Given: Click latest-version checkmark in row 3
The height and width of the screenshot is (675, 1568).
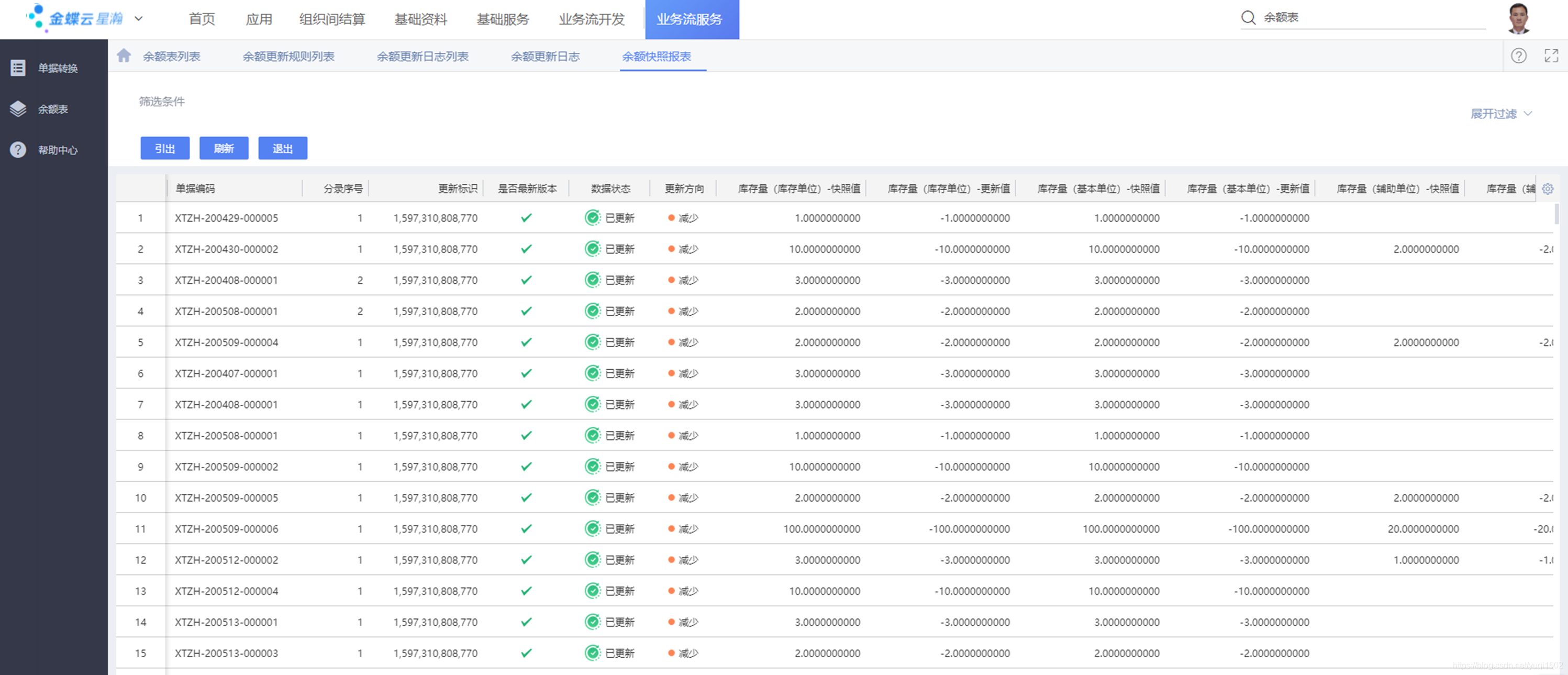Looking at the screenshot, I should pos(527,280).
